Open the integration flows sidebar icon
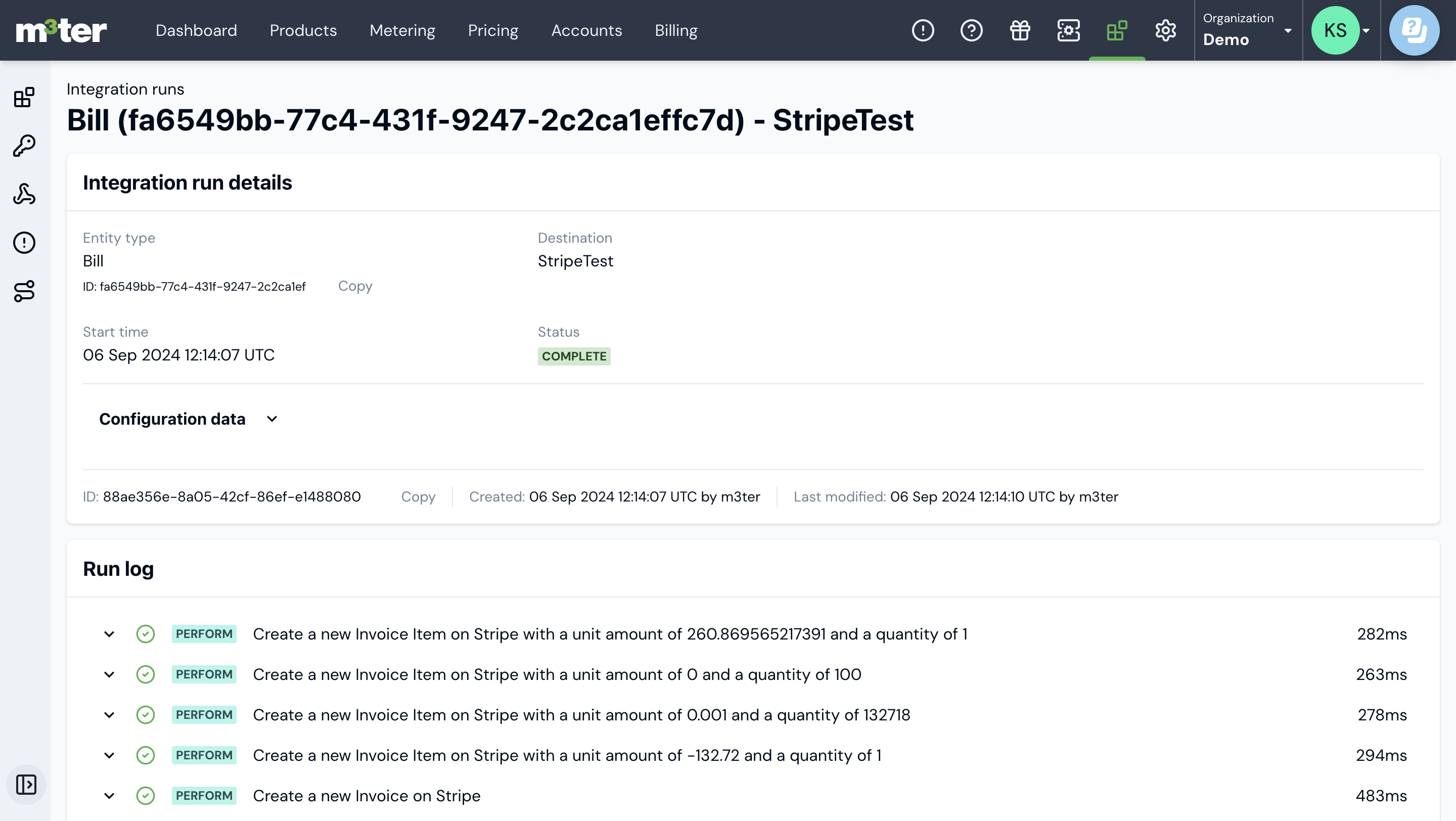This screenshot has width=1456, height=821. click(24, 291)
